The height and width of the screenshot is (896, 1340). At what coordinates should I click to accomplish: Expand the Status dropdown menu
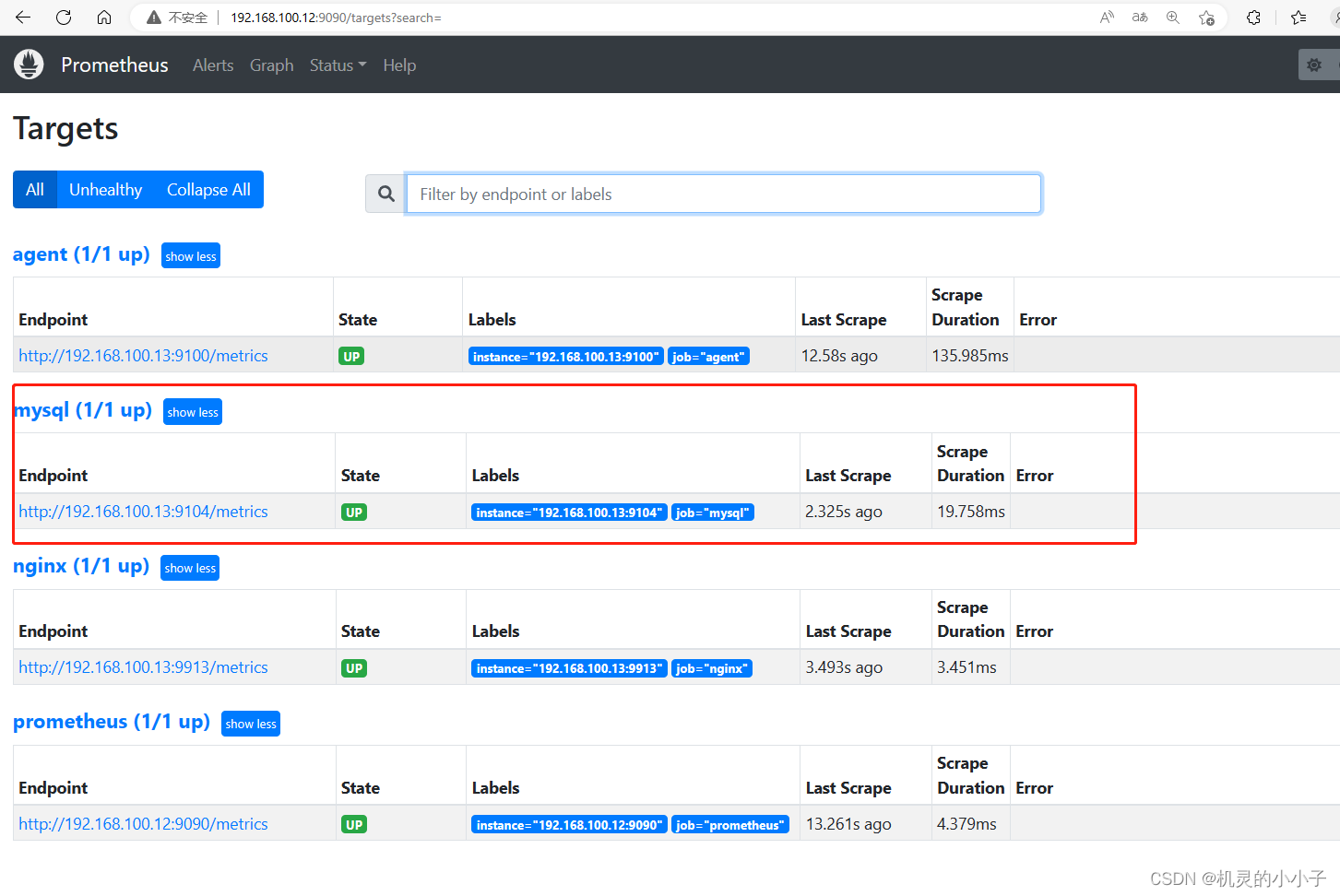click(338, 65)
